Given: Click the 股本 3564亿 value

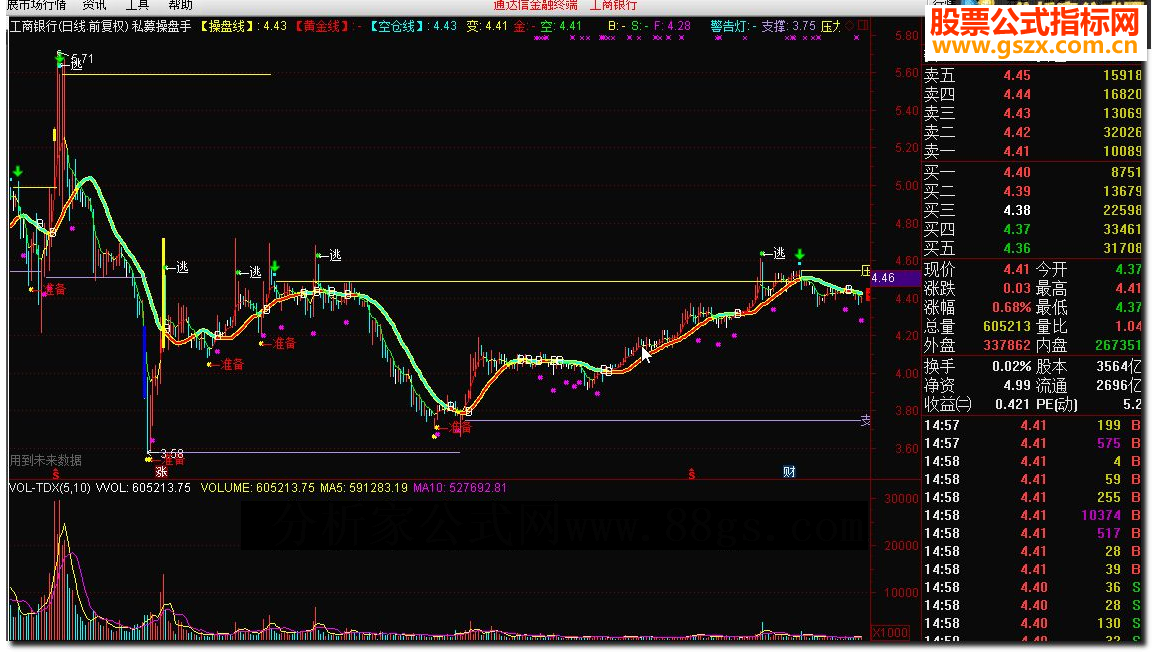Looking at the screenshot, I should coord(1119,367).
